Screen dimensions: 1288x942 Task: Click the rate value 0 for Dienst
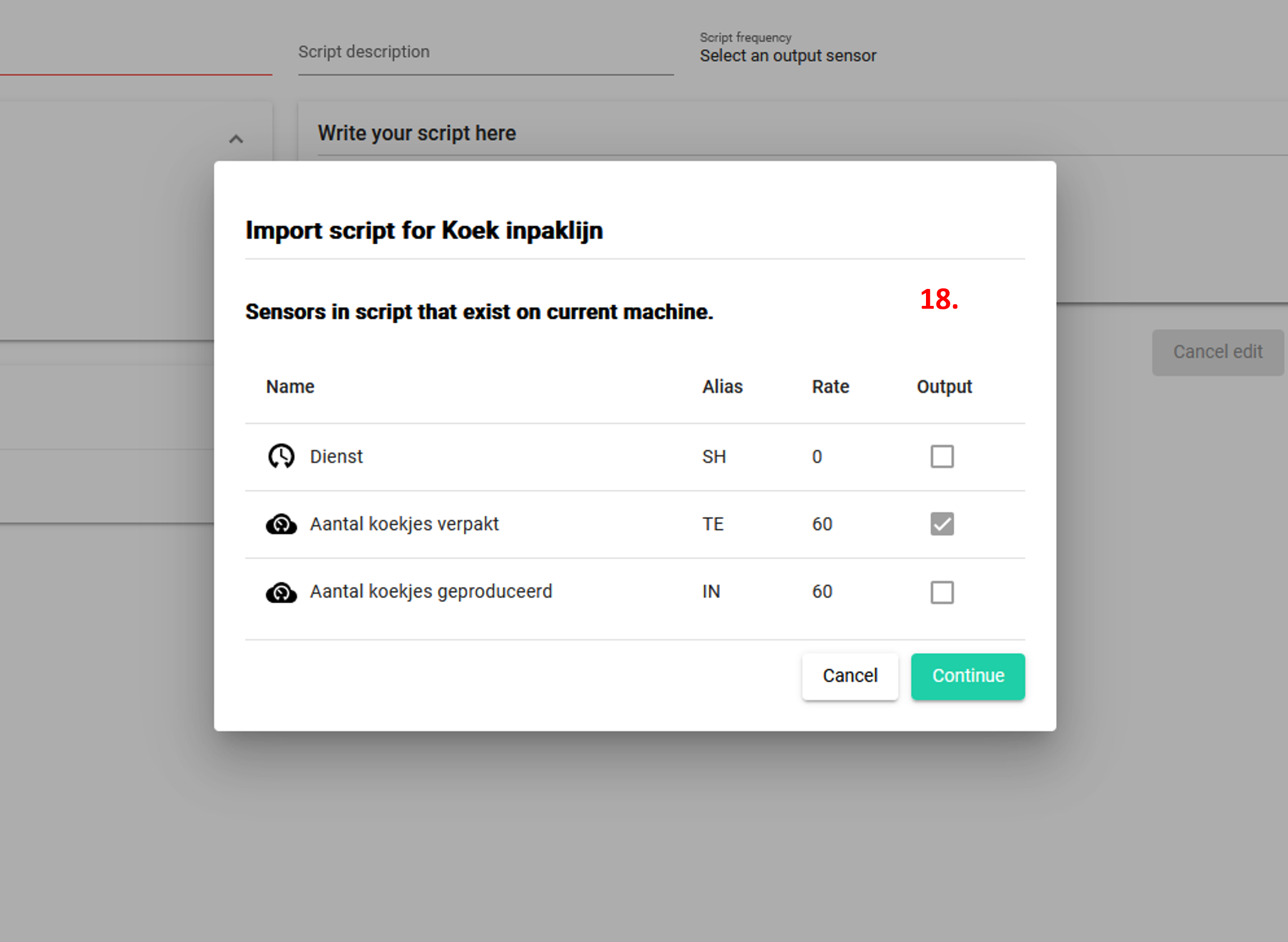tap(817, 457)
